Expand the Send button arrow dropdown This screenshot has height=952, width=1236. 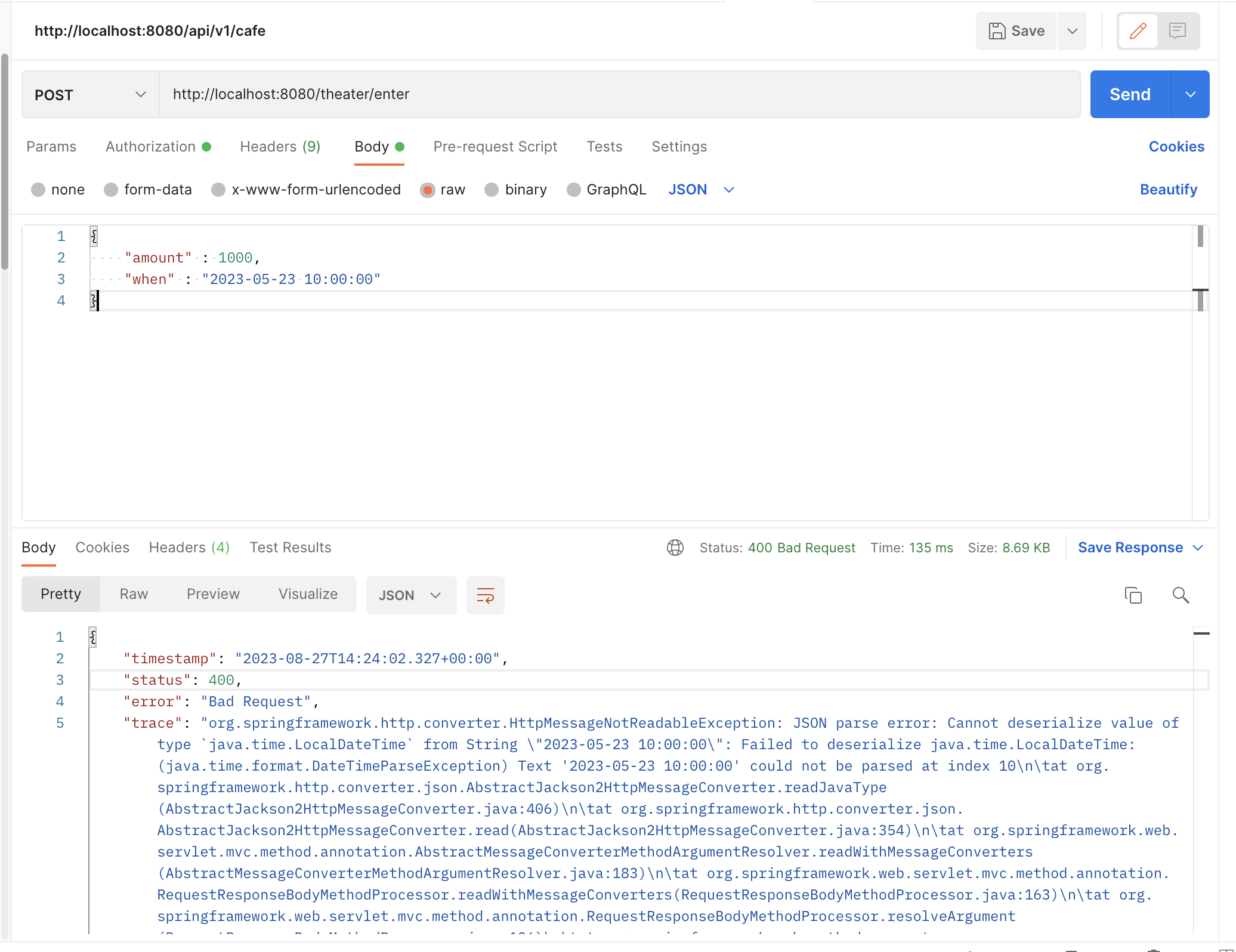[1190, 95]
